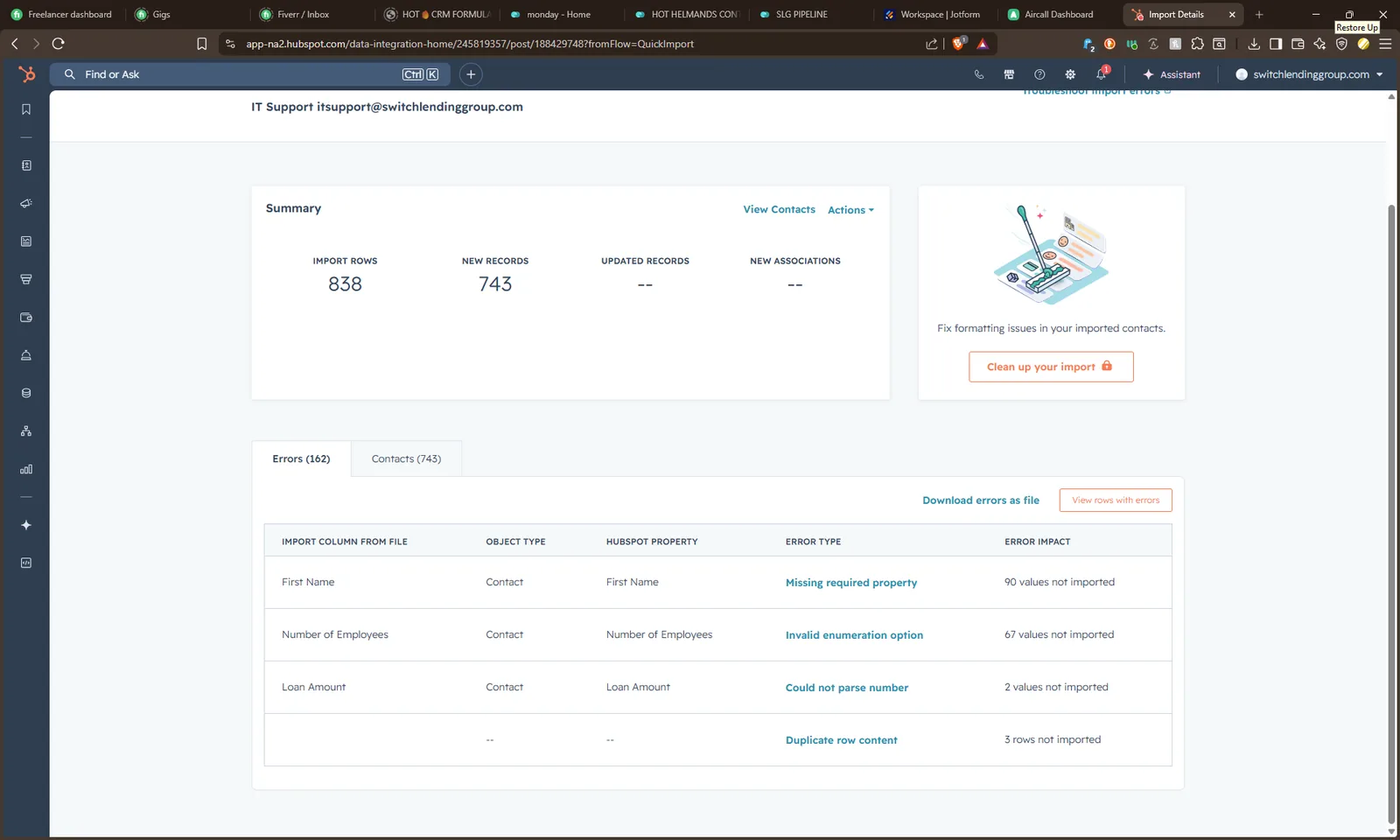1400x840 pixels.
Task: Open a new browser tab with plus
Action: 1259,14
